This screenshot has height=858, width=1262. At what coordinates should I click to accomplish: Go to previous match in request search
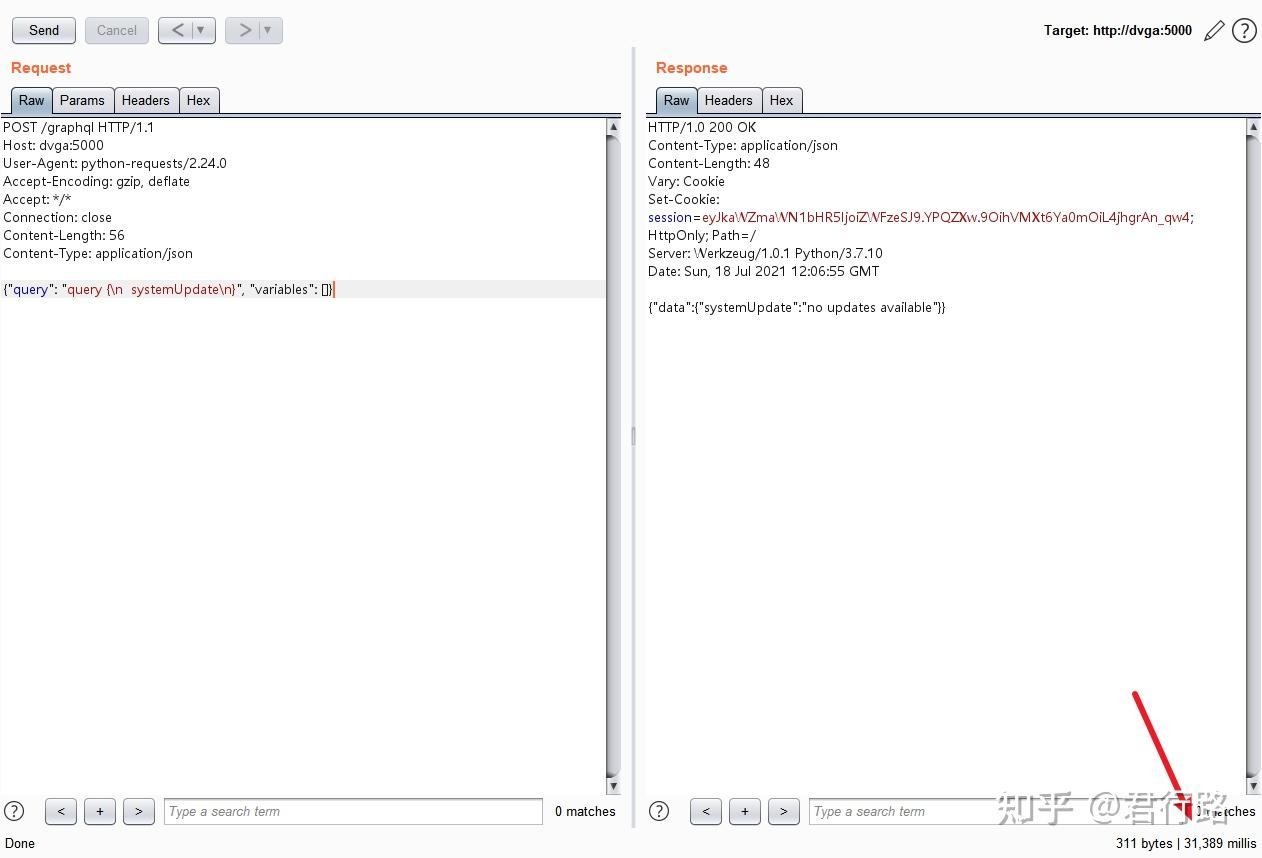[x=61, y=811]
